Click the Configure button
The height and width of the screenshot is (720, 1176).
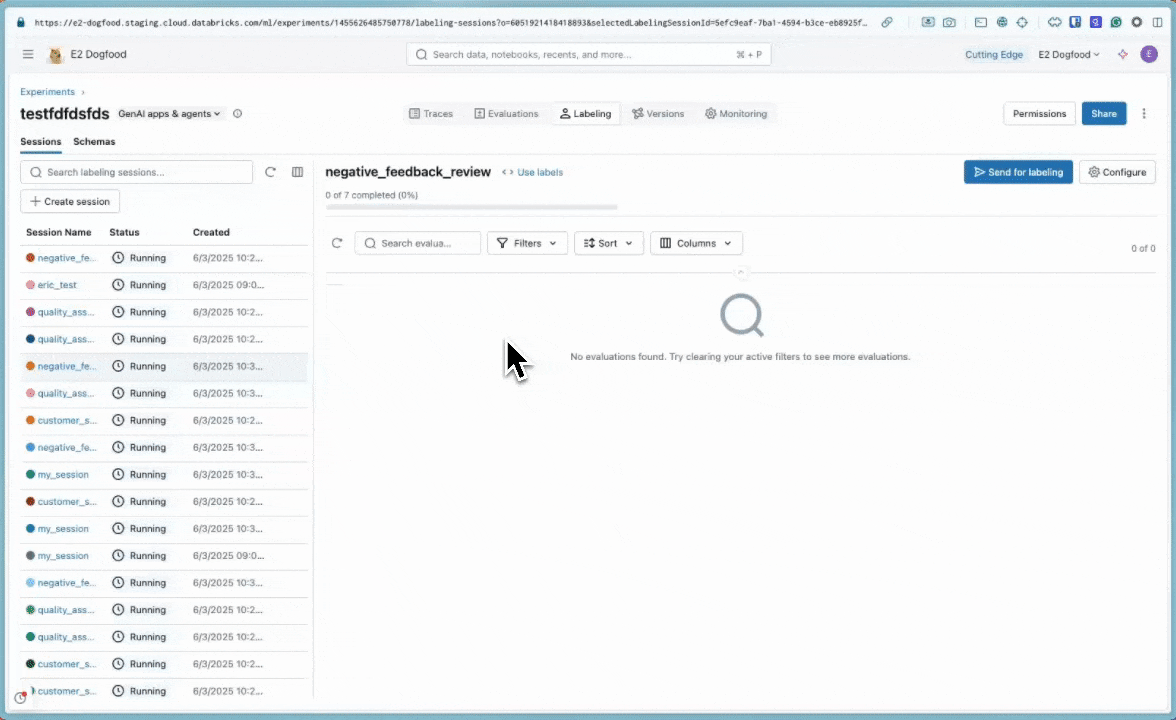(x=1117, y=172)
